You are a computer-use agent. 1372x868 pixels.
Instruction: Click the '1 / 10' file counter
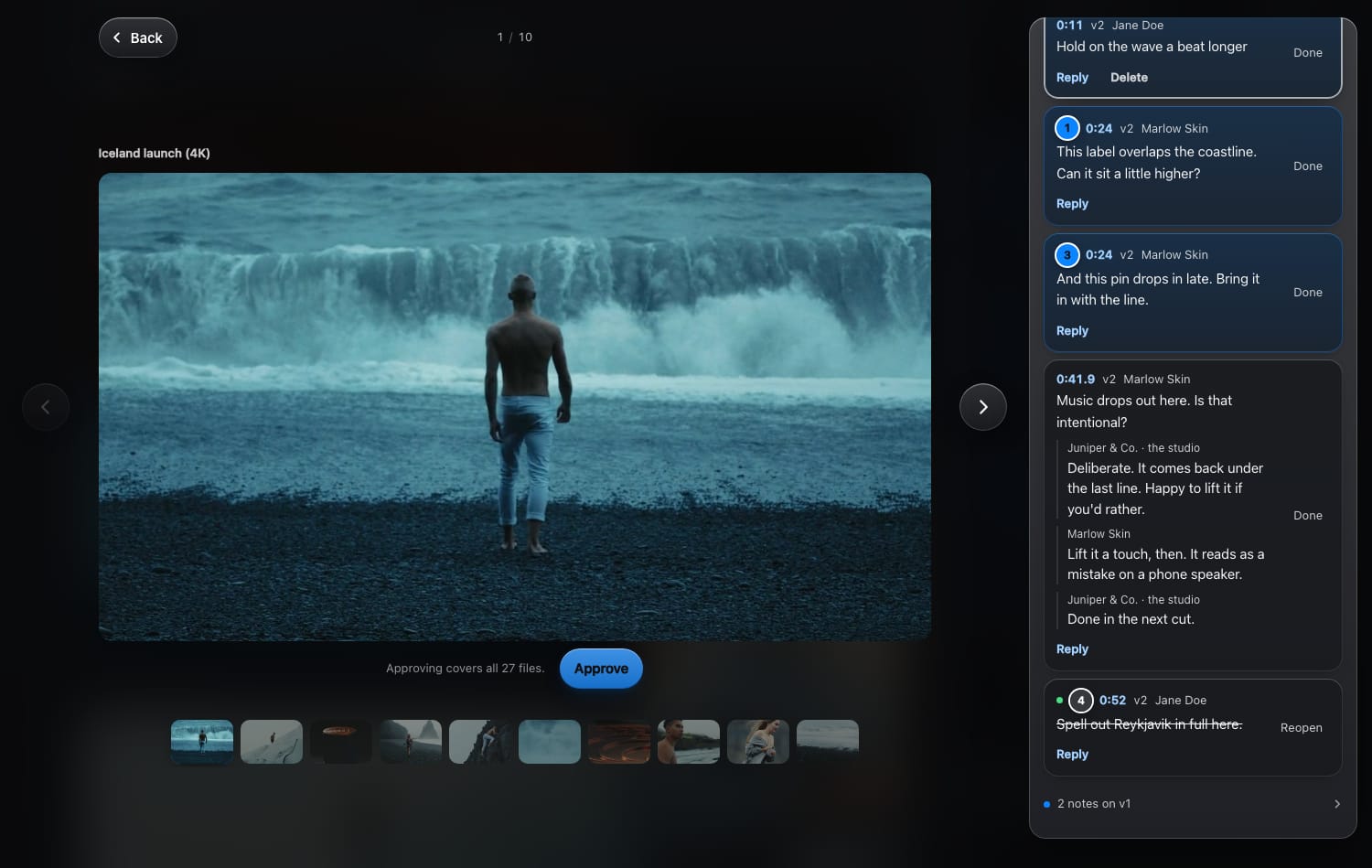click(515, 38)
